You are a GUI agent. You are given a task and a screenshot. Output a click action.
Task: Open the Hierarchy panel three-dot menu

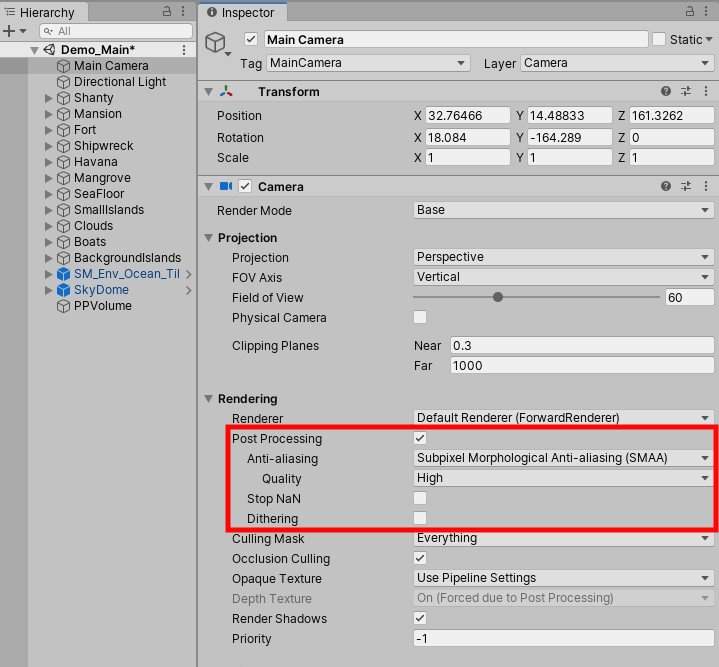coord(183,11)
